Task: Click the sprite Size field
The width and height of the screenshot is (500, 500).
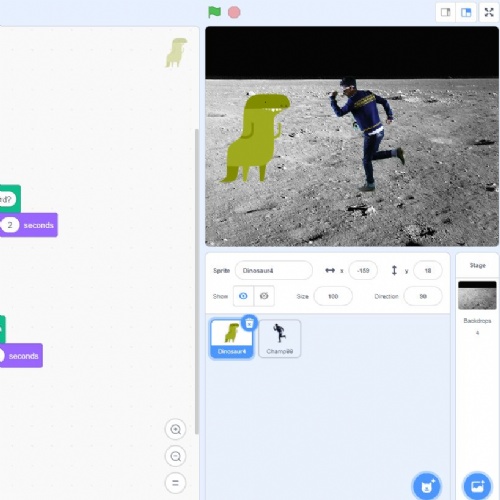Action: 333,296
